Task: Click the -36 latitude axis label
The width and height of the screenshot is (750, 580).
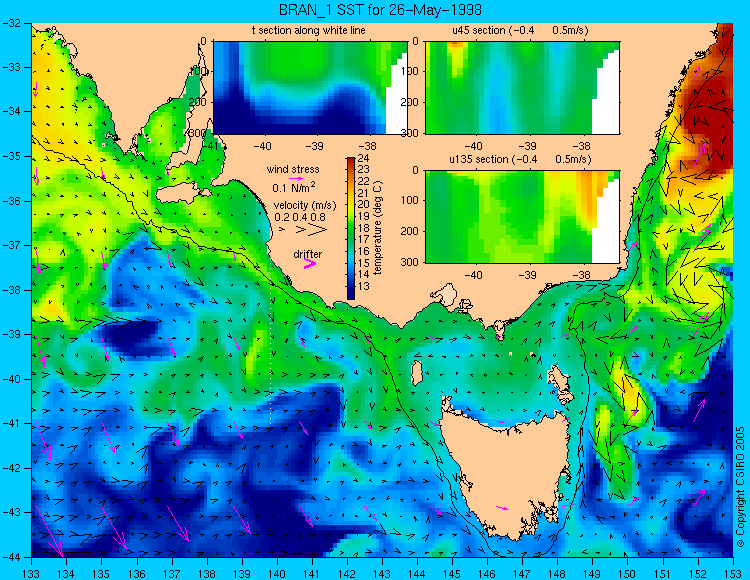Action: pos(12,201)
